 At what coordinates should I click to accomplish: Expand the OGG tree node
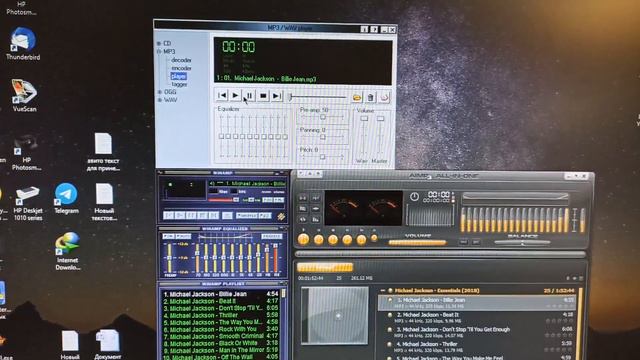coord(160,92)
